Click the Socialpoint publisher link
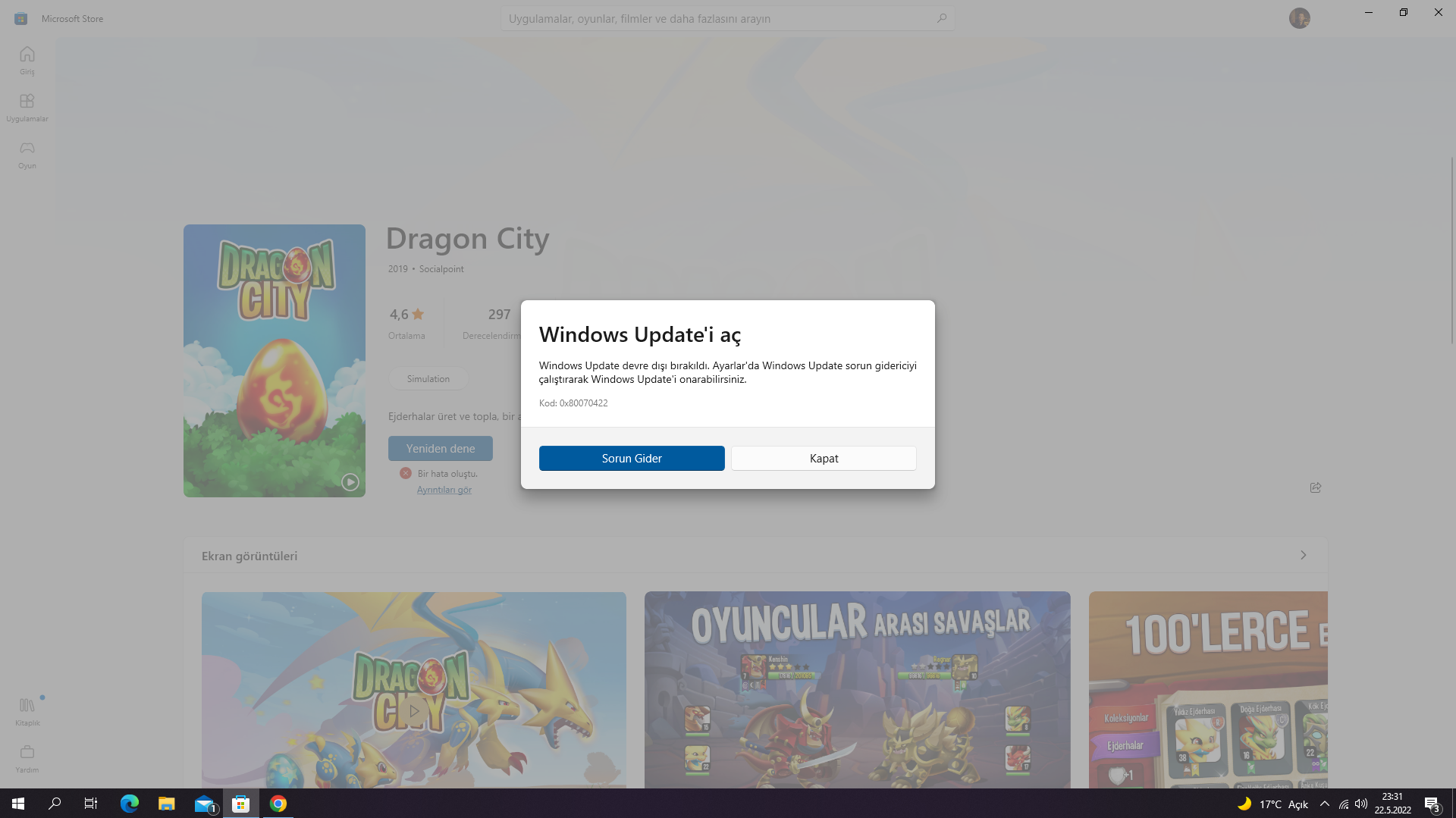 click(x=441, y=269)
